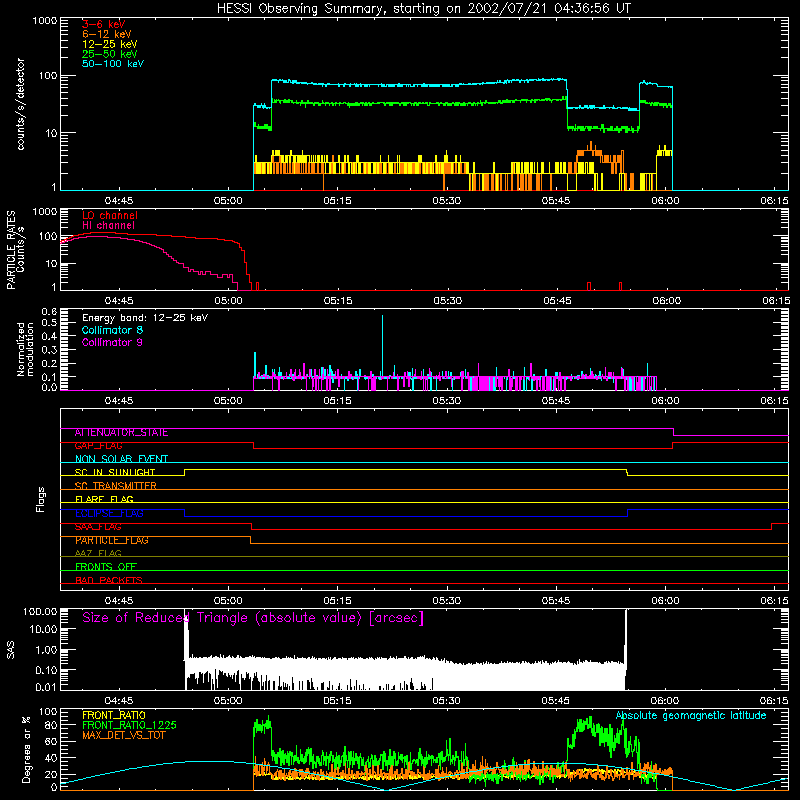This screenshot has width=800, height=800.
Task: Click the 05:45 tick under SAS plot
Action: tap(556, 701)
